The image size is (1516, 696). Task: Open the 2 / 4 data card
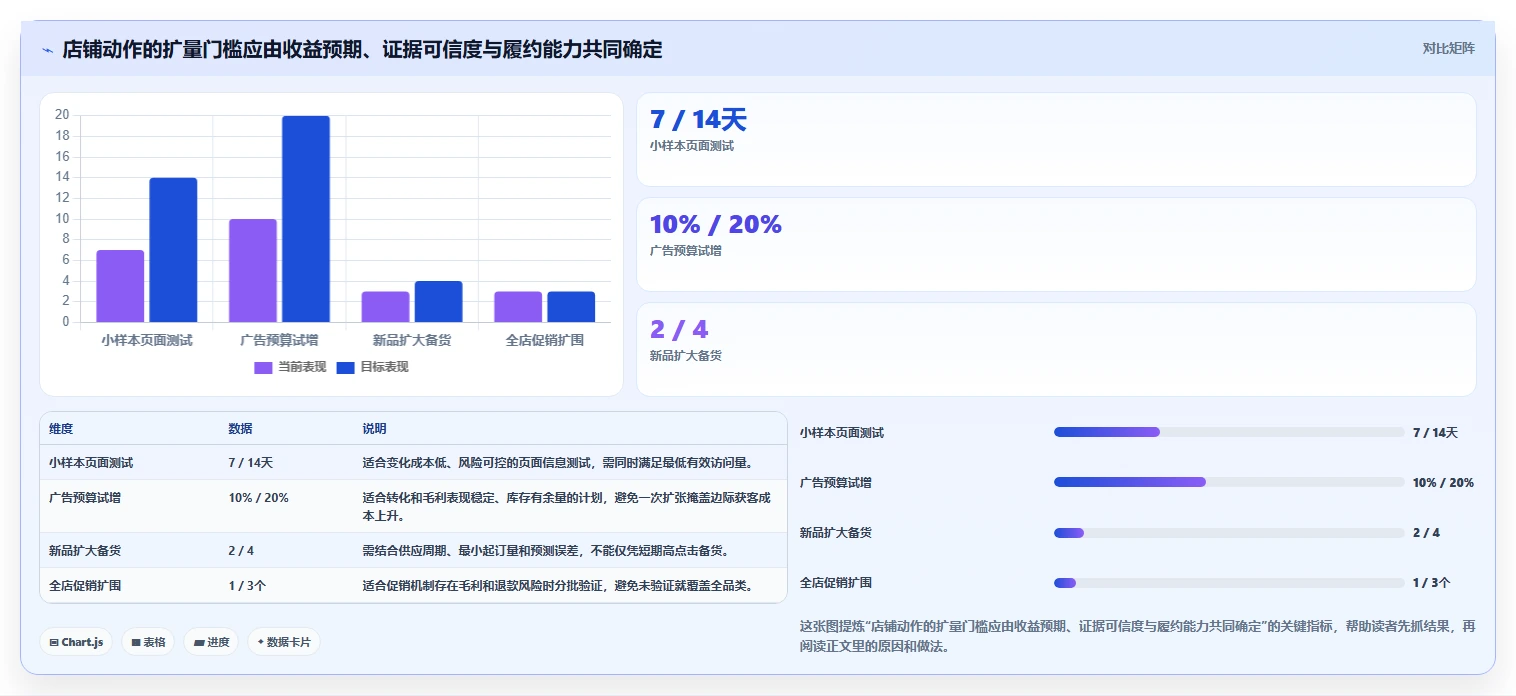[1056, 349]
